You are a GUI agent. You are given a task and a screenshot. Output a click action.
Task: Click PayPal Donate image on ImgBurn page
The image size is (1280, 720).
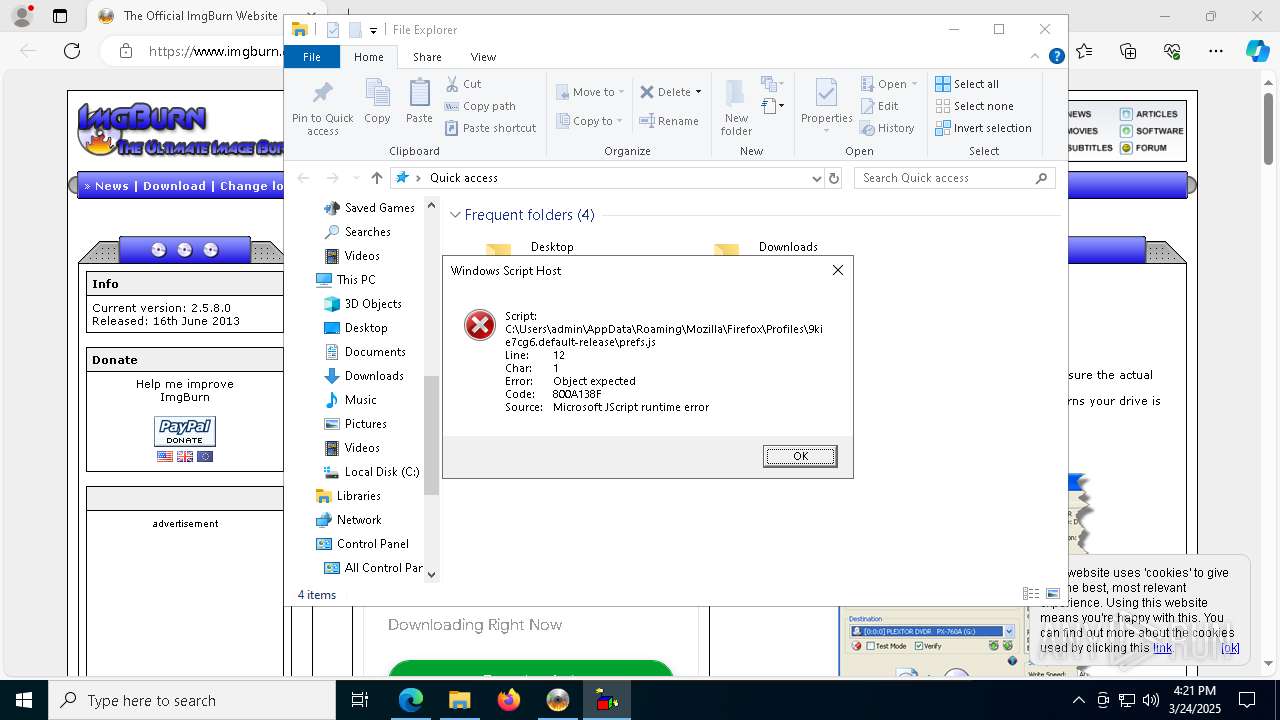(185, 432)
